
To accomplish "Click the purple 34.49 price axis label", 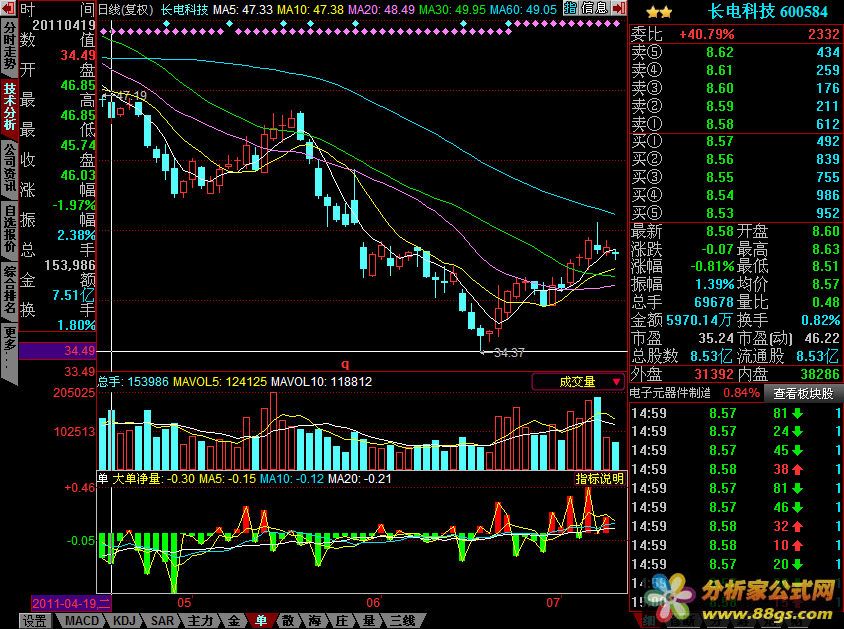I will coord(57,351).
